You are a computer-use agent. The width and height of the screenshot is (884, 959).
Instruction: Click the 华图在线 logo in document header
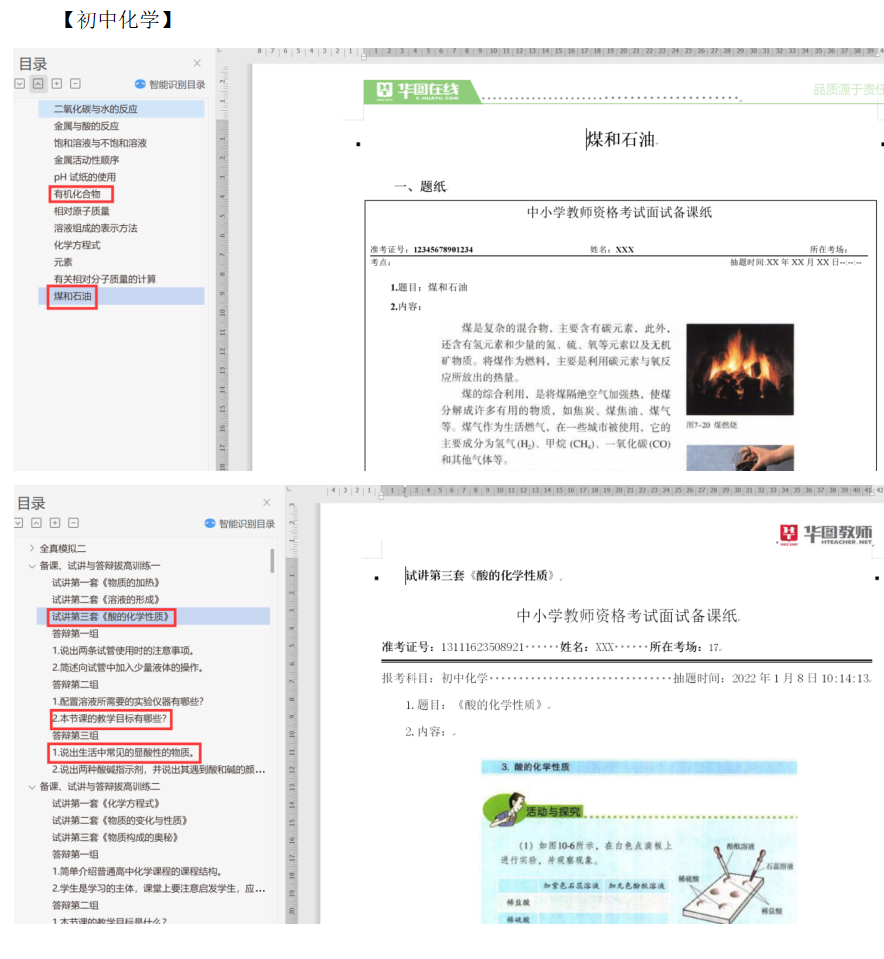point(418,92)
